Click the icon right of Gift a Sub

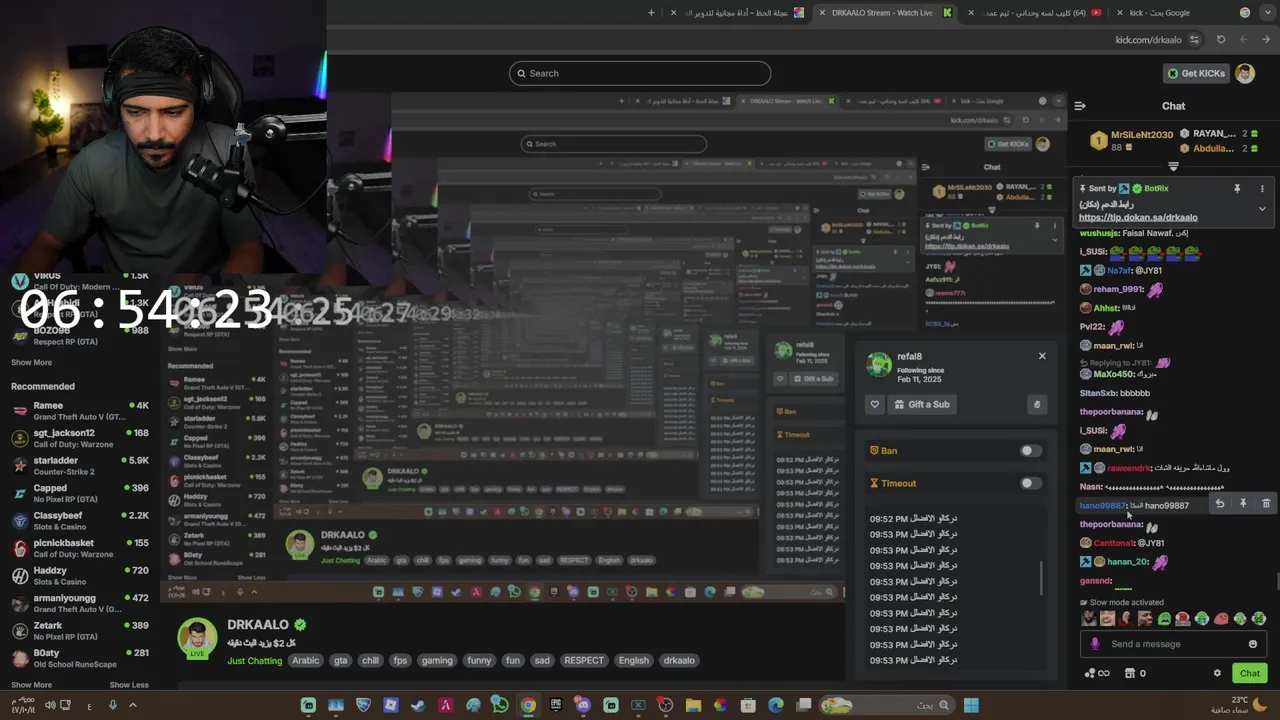[x=1037, y=404]
